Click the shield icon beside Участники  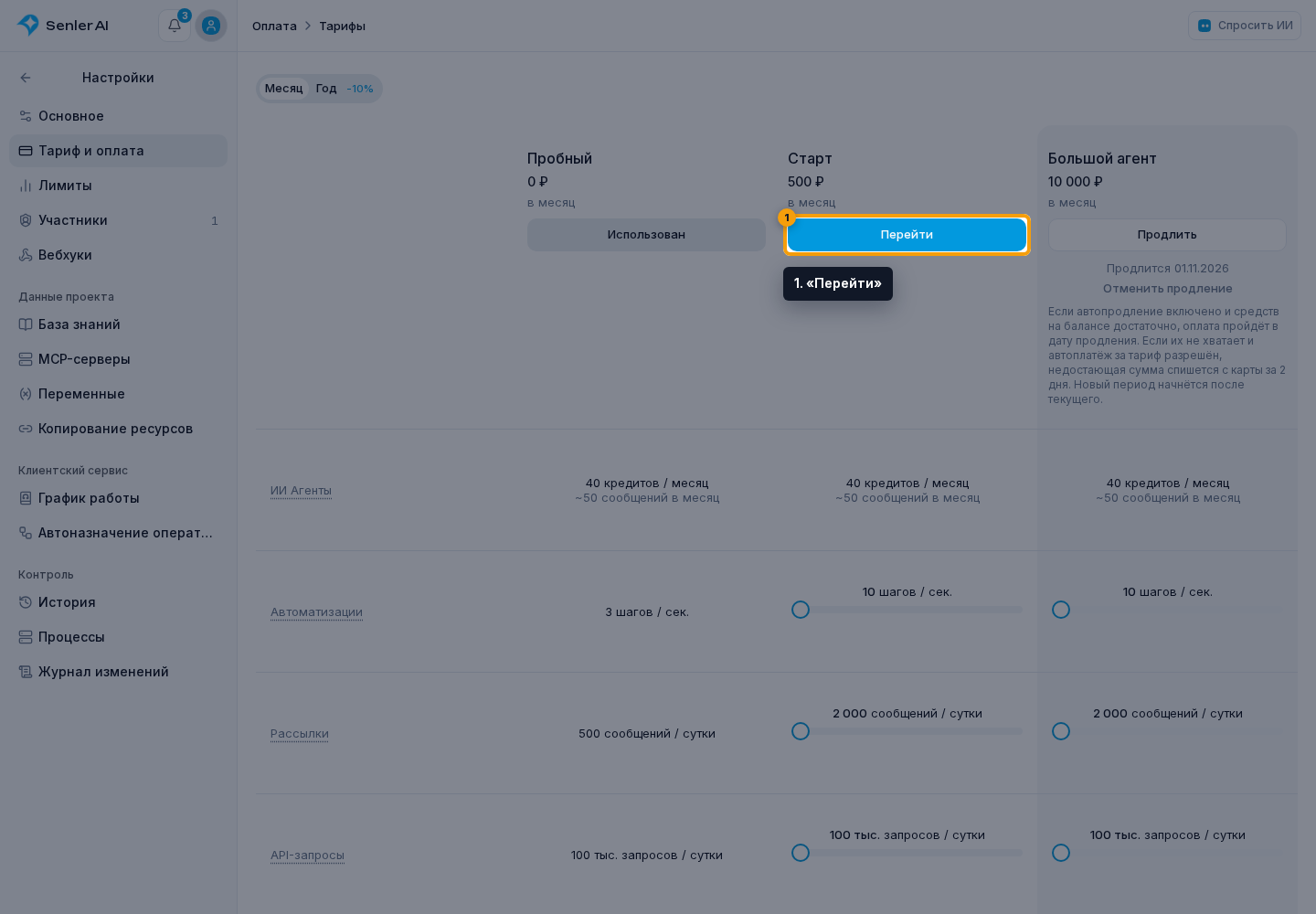click(x=26, y=220)
